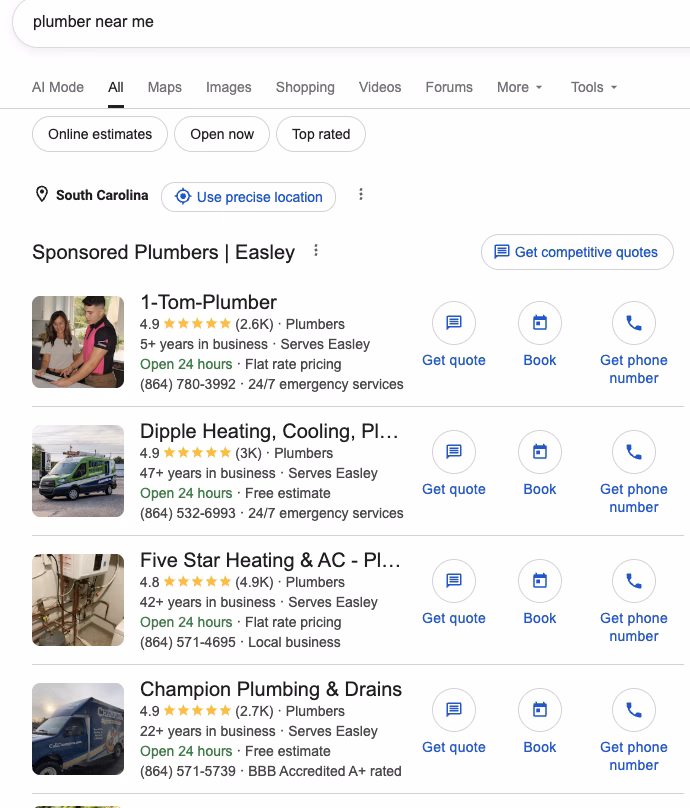
Task: Click Get quote icon for 1-Tom-Plumber
Action: tap(453, 323)
